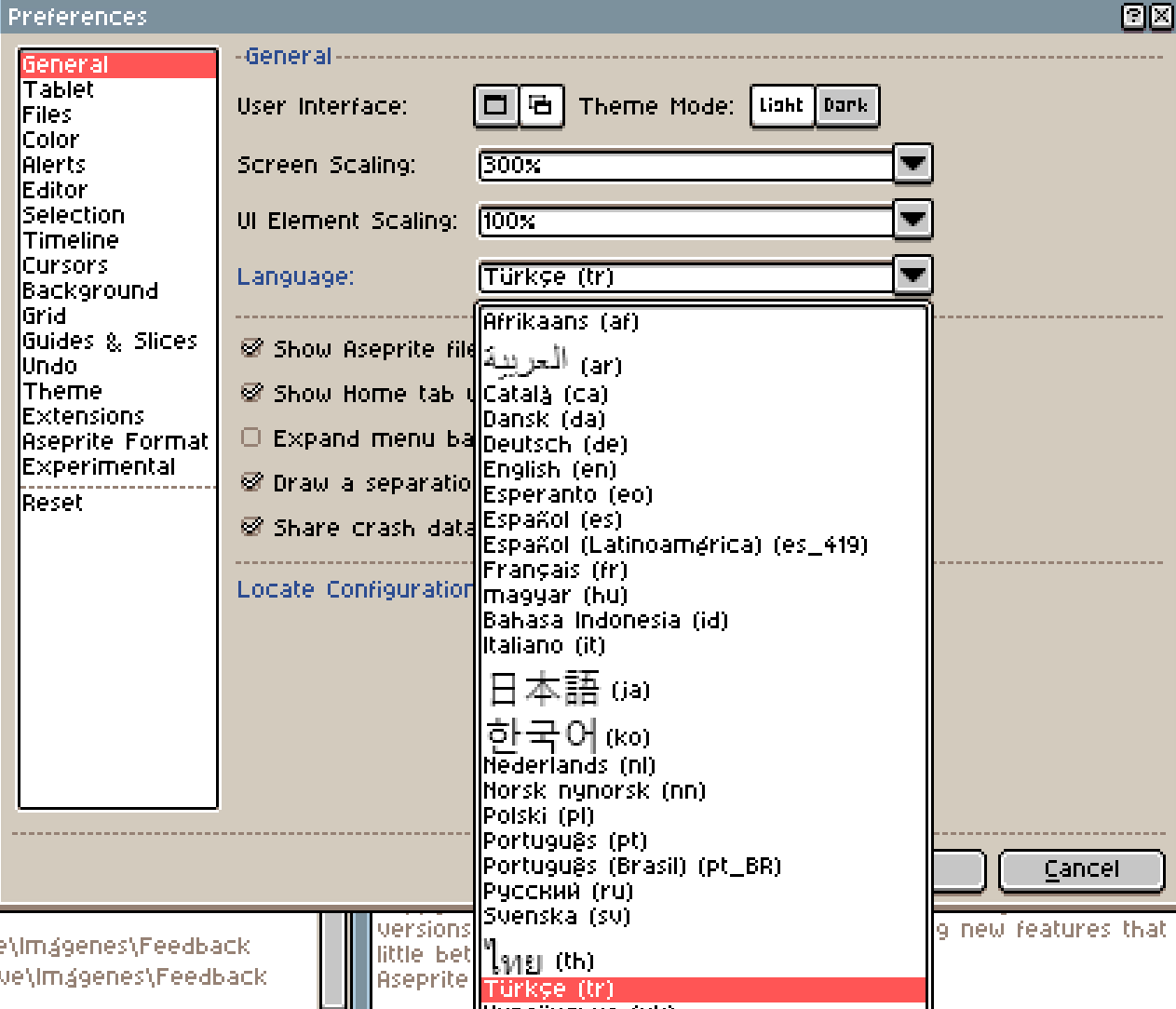This screenshot has height=1009, width=1176.
Task: Toggle Share crash data checkbox
Action: tap(251, 527)
